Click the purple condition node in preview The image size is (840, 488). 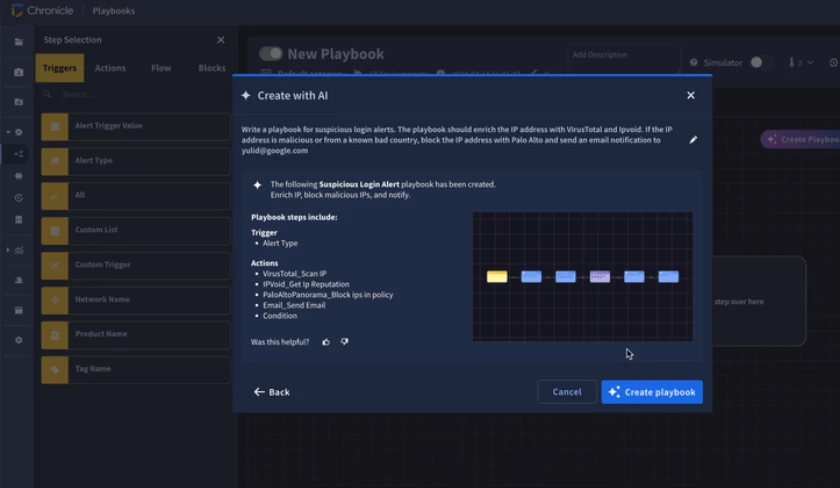coord(599,276)
